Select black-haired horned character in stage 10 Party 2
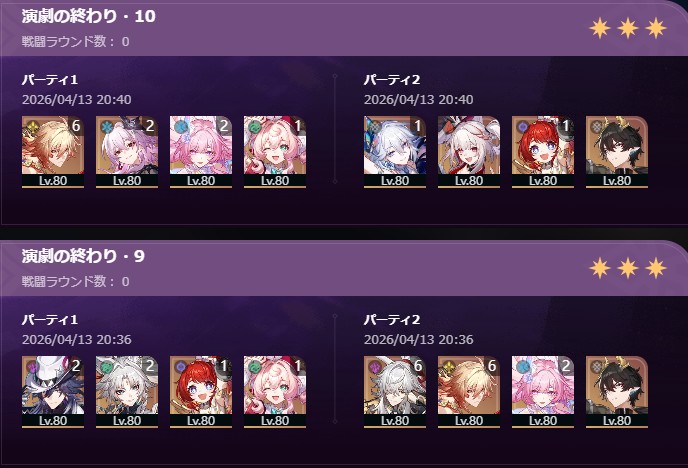688x468 pixels. coord(616,152)
